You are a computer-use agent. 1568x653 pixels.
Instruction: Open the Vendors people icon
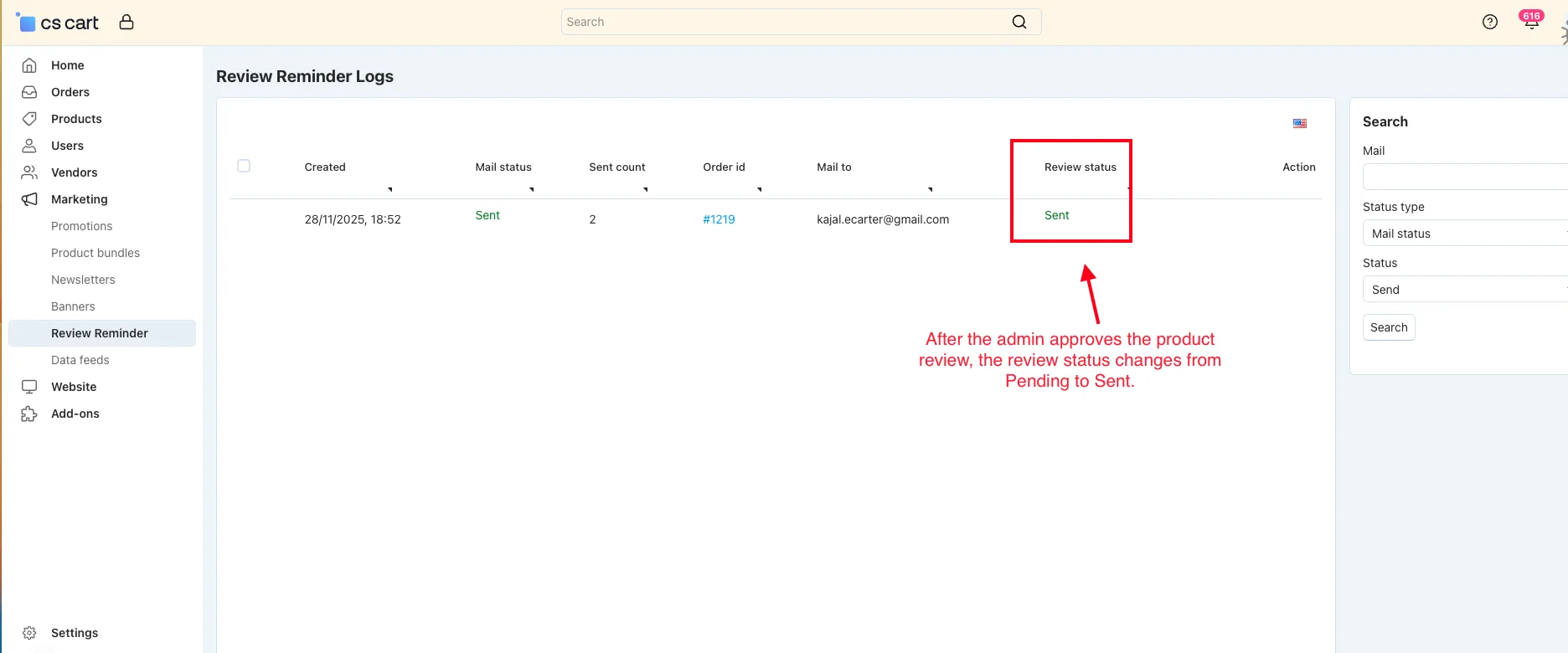click(29, 172)
